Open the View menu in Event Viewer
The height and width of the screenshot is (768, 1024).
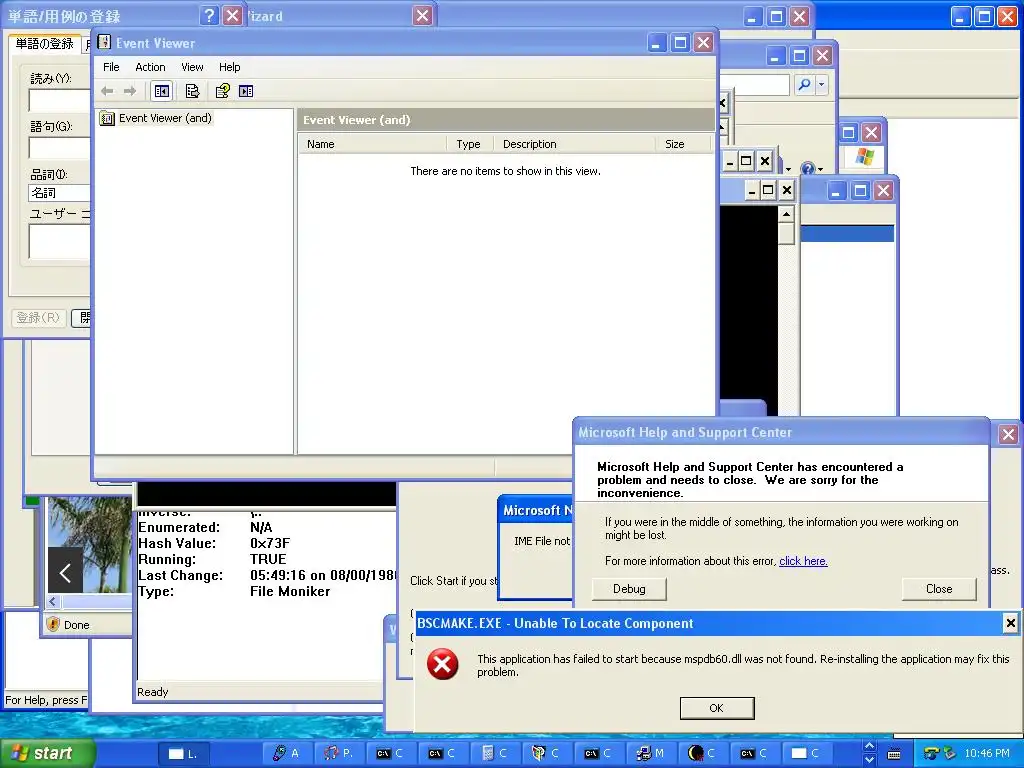click(192, 67)
